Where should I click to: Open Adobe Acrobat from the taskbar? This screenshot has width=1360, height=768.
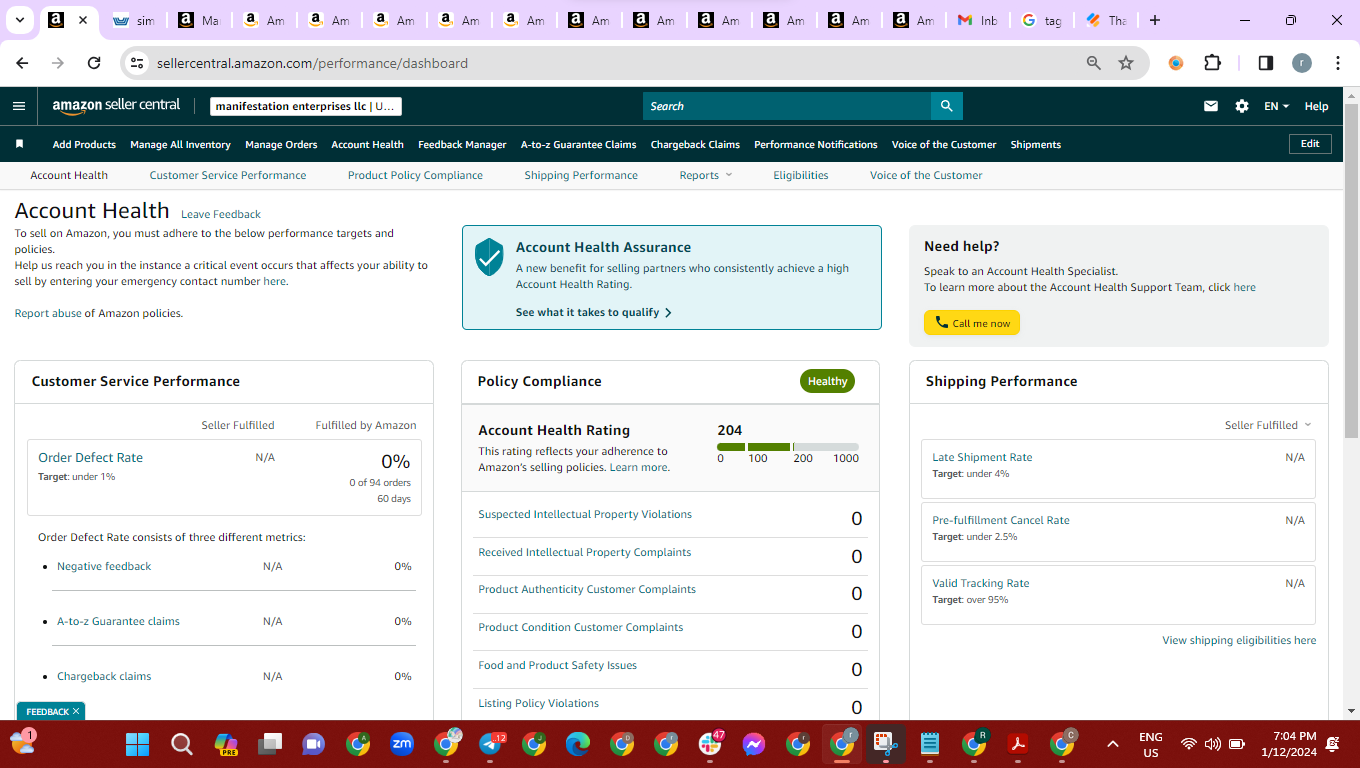1018,744
